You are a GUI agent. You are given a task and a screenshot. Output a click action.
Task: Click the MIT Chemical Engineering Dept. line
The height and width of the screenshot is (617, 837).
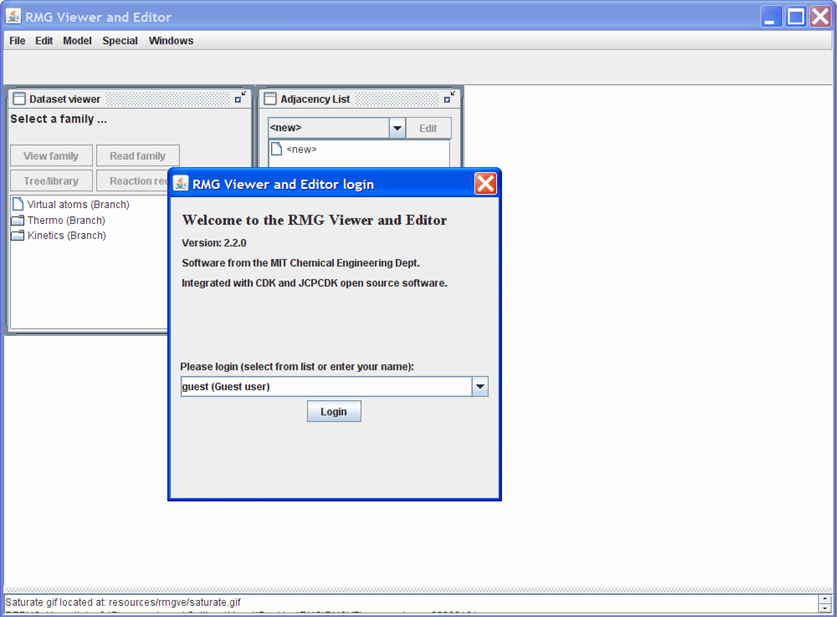pos(301,263)
